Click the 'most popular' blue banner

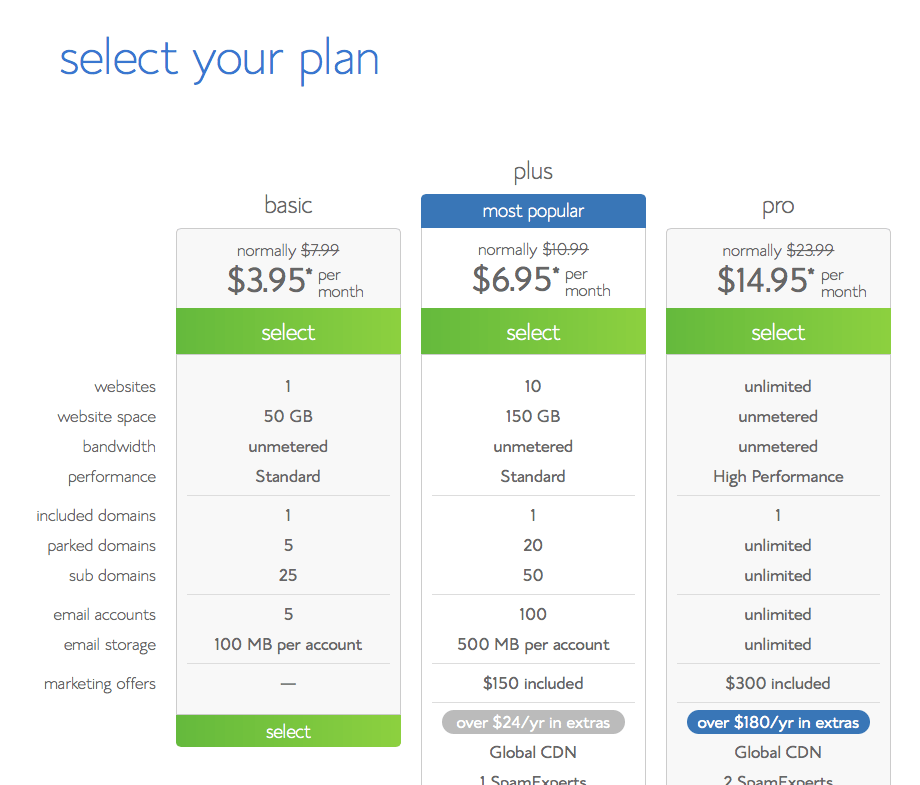click(533, 211)
